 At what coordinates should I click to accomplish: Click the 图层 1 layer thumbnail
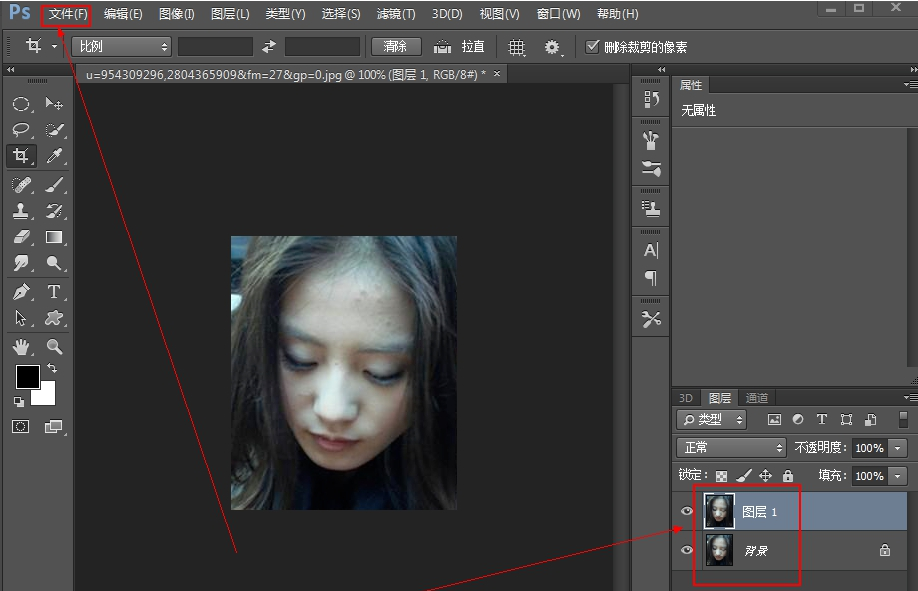tap(718, 511)
